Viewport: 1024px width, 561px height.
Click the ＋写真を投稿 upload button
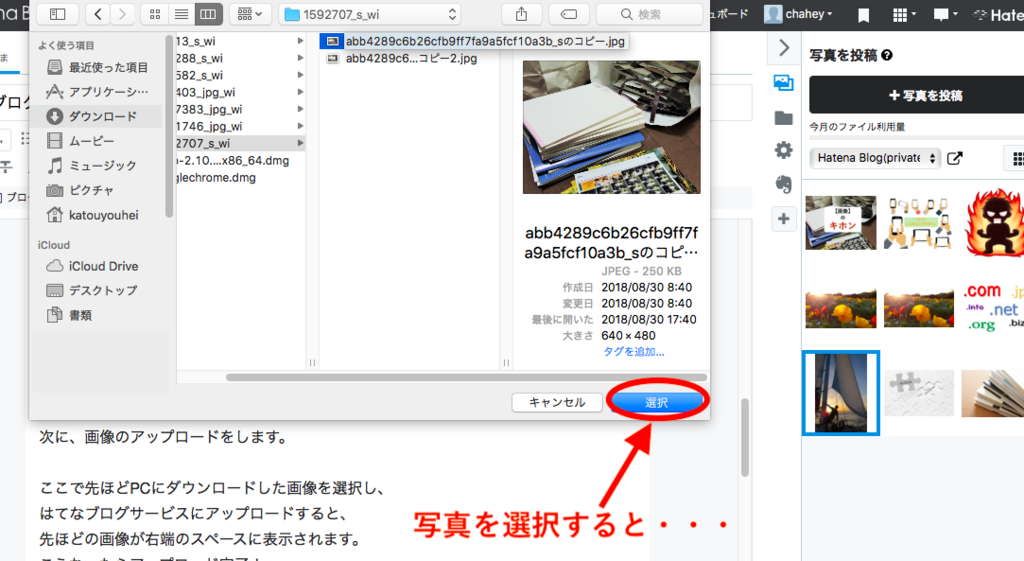click(x=916, y=95)
